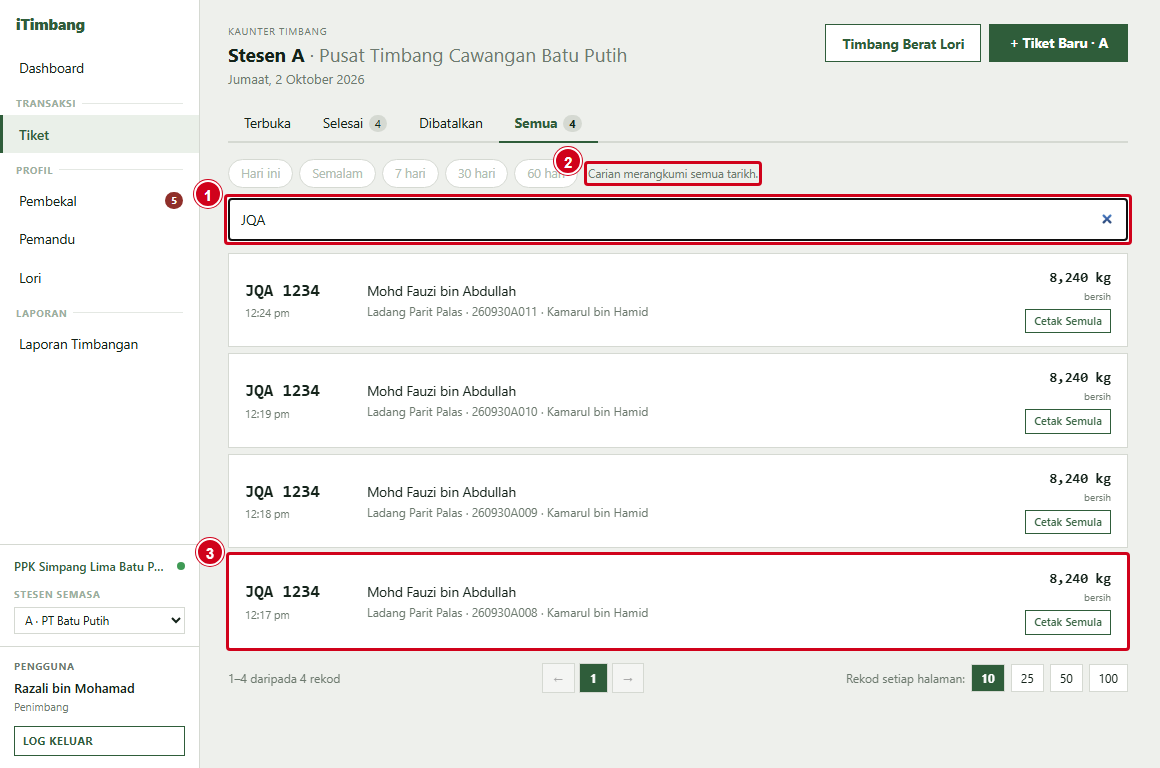1160x768 pixels.
Task: Open the JQA 1234 ticket from 12:18 pm
Action: click(678, 501)
